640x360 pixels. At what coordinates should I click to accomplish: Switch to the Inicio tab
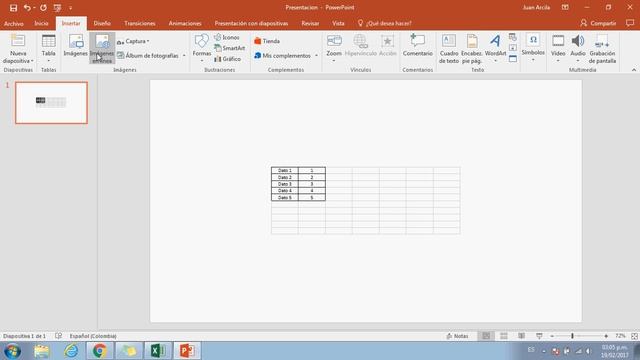tap(41, 23)
